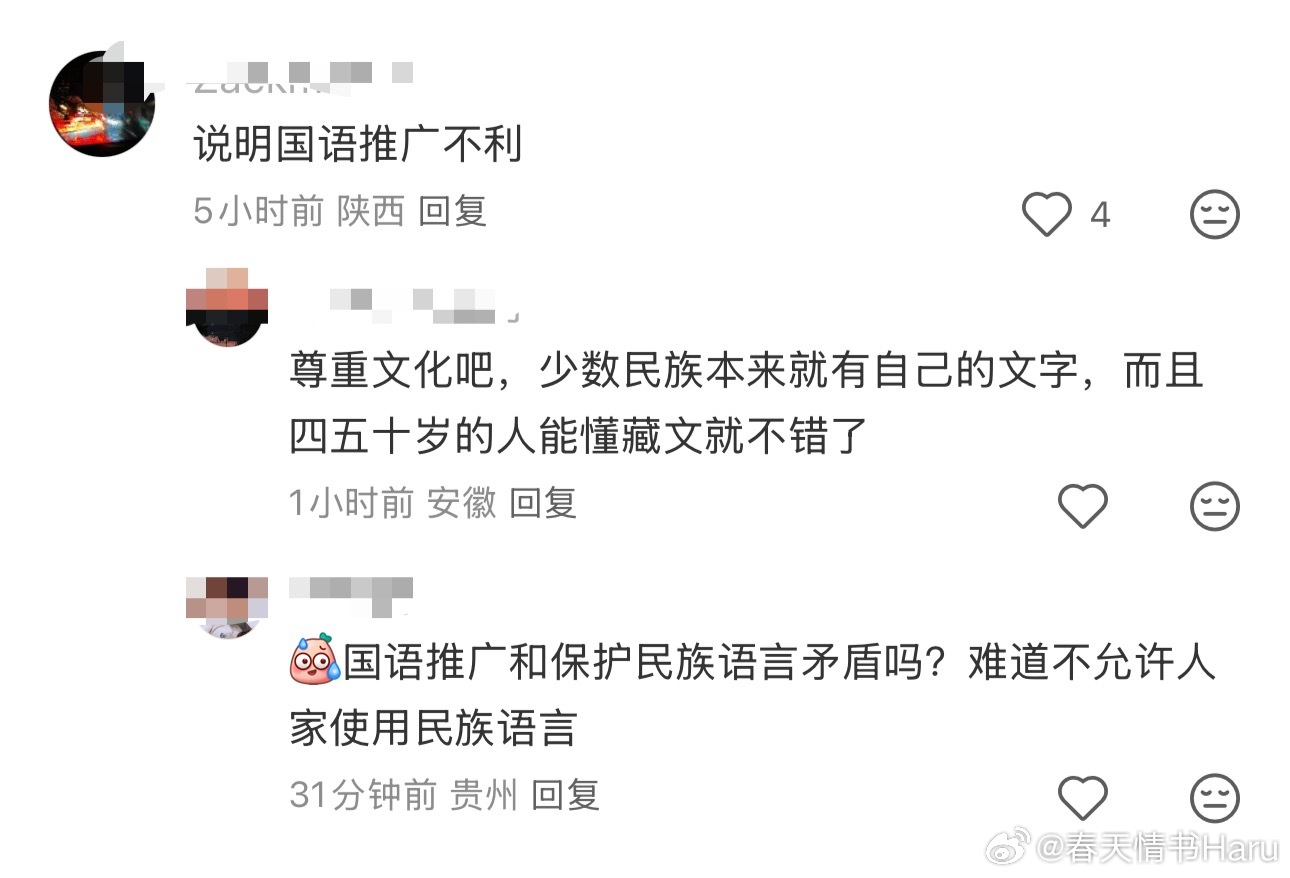
Task: Like the Guizhou reply about ethnic languages
Action: [1082, 797]
